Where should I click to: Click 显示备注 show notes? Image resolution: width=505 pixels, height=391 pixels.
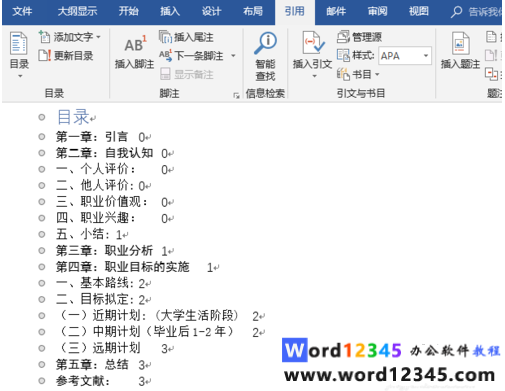187,74
